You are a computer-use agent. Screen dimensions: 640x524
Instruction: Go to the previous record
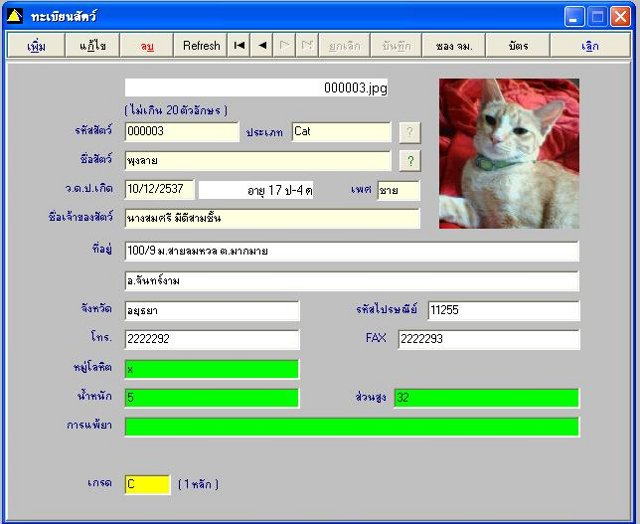click(x=262, y=45)
